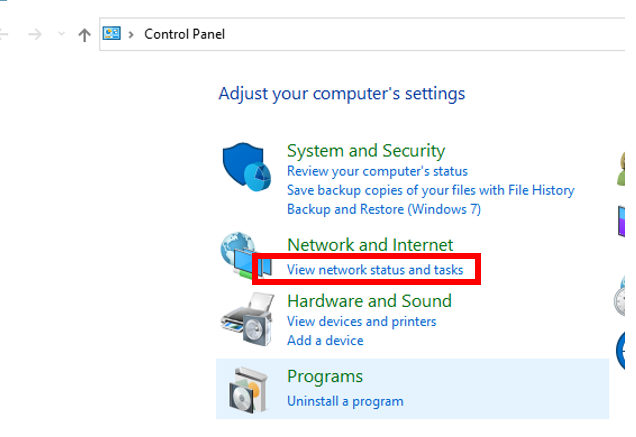Open Save backup copies with File History
Viewport: 636px width, 437px height.
(x=430, y=190)
